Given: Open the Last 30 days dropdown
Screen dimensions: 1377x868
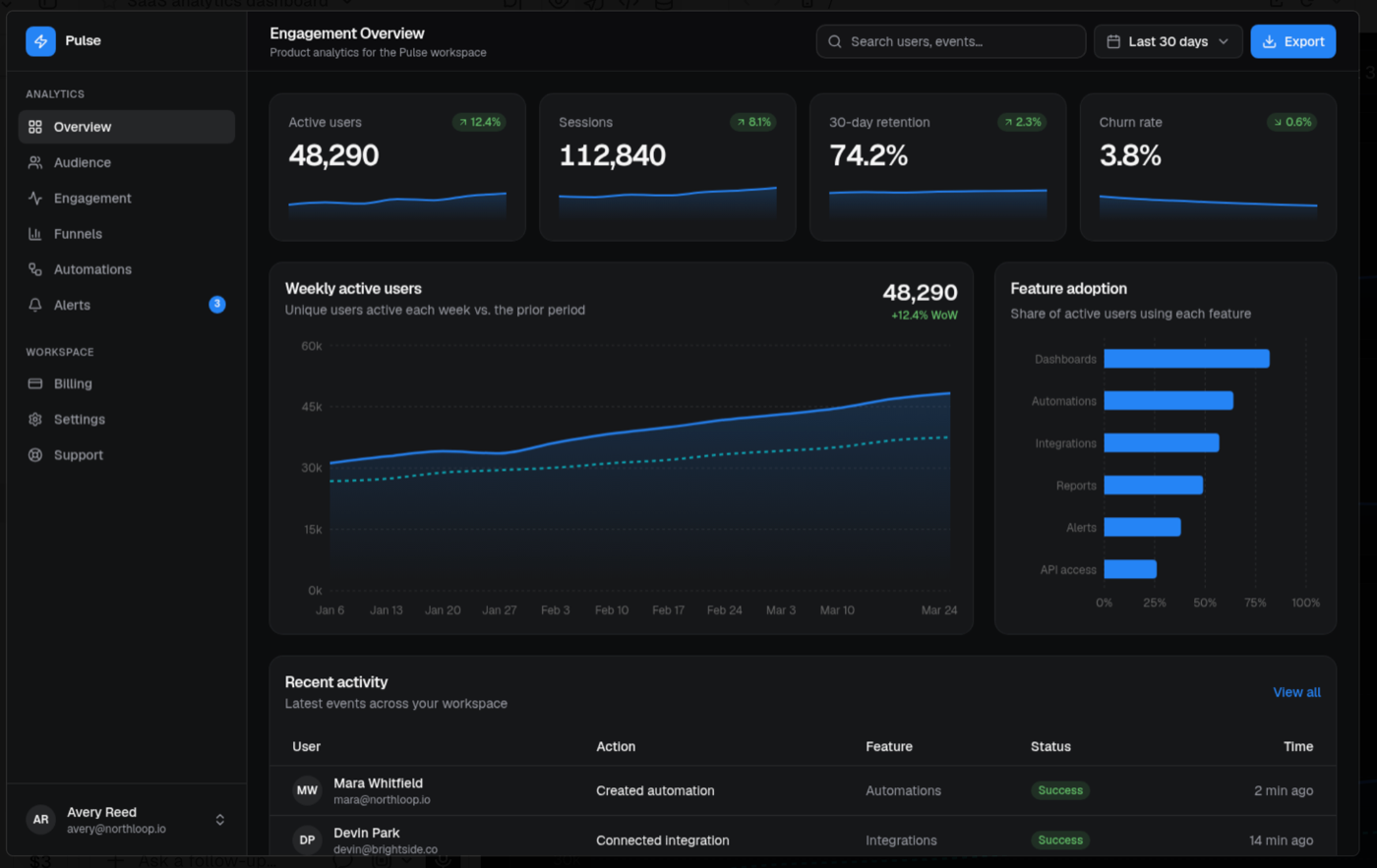Looking at the screenshot, I should 1168,41.
